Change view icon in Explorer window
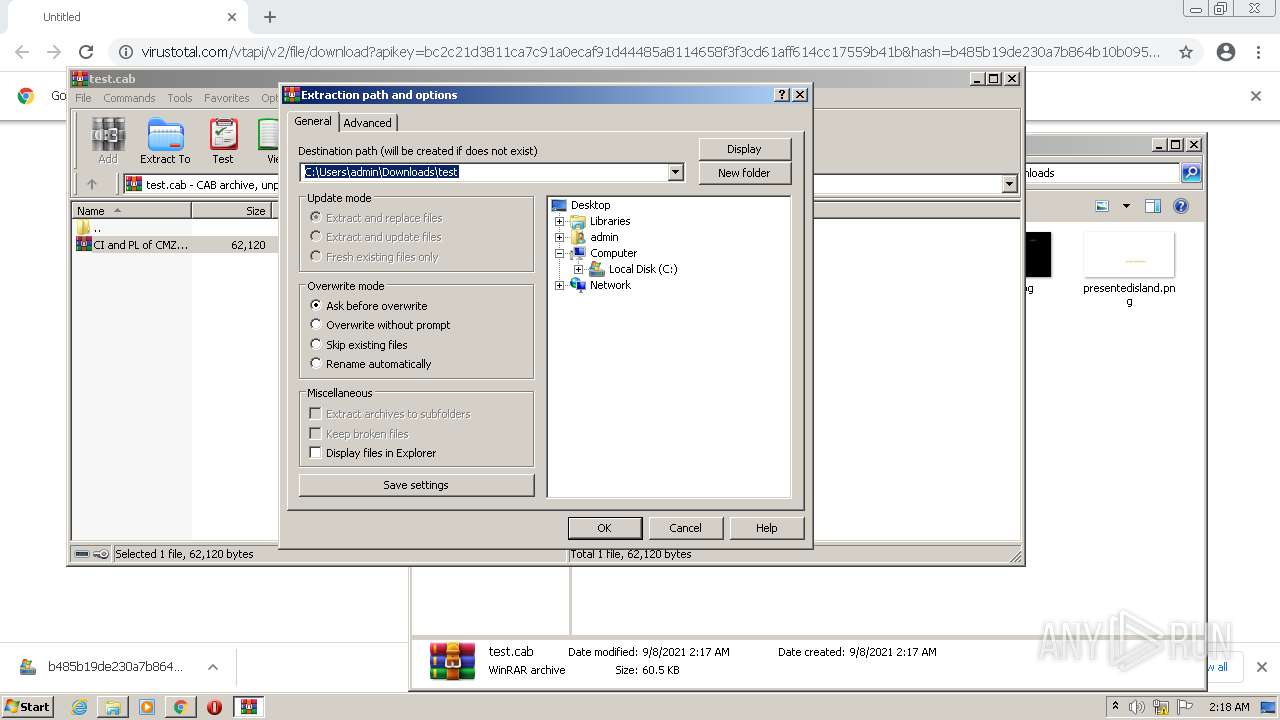The image size is (1280, 720). (x=1102, y=206)
